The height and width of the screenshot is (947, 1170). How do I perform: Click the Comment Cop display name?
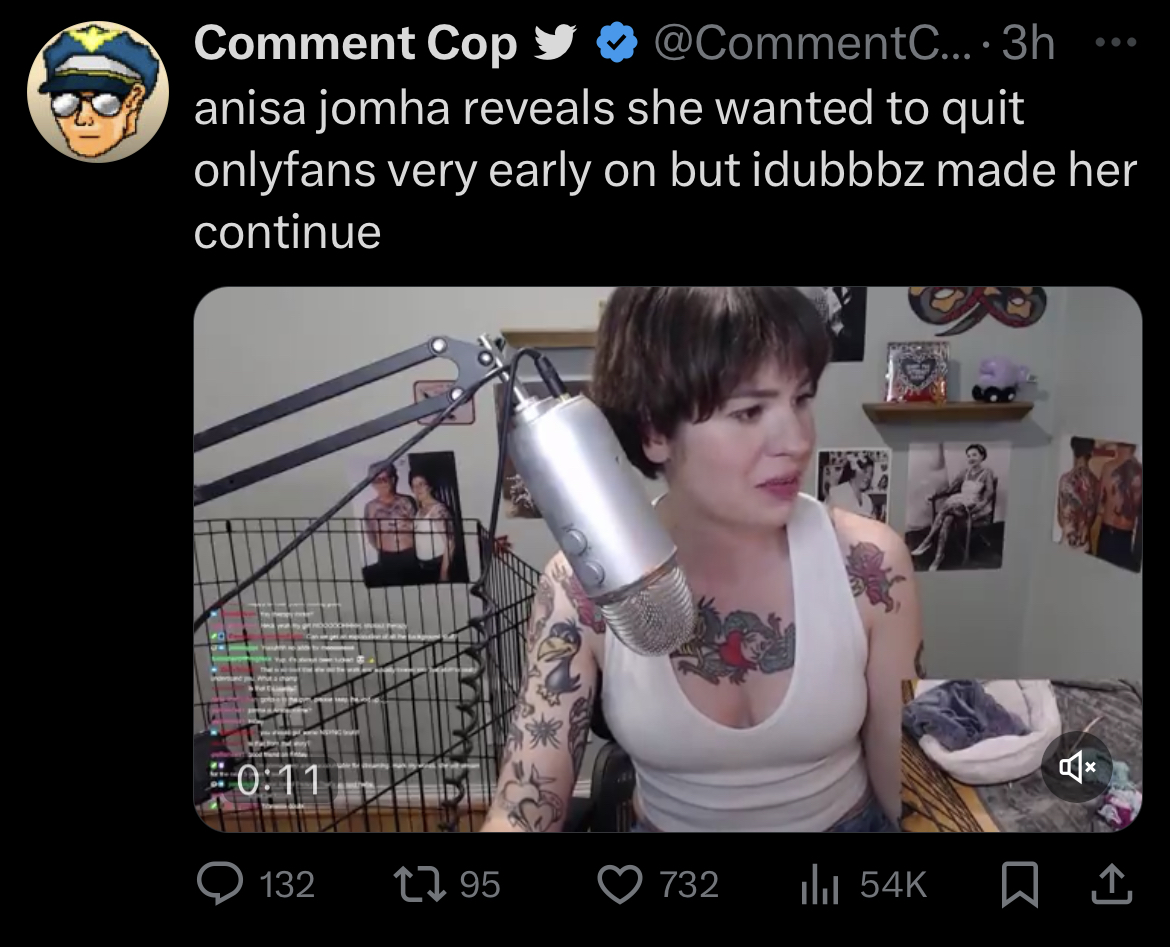[355, 43]
